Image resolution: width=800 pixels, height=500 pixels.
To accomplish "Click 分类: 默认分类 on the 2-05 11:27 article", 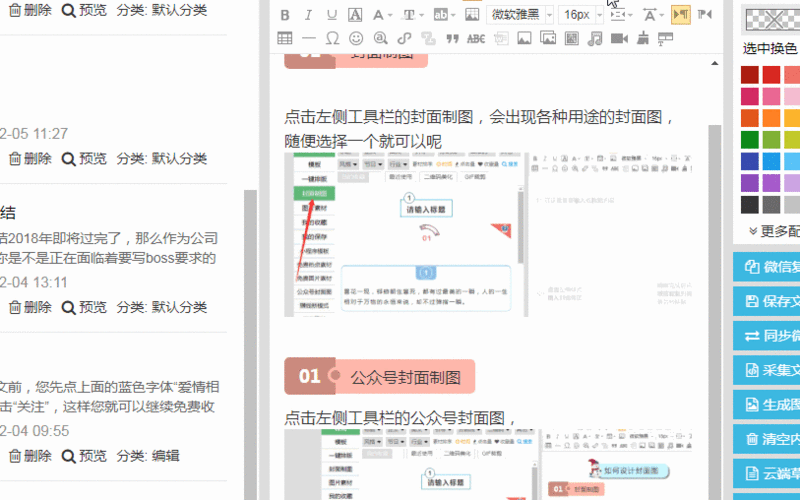I will pyautogui.click(x=162, y=159).
